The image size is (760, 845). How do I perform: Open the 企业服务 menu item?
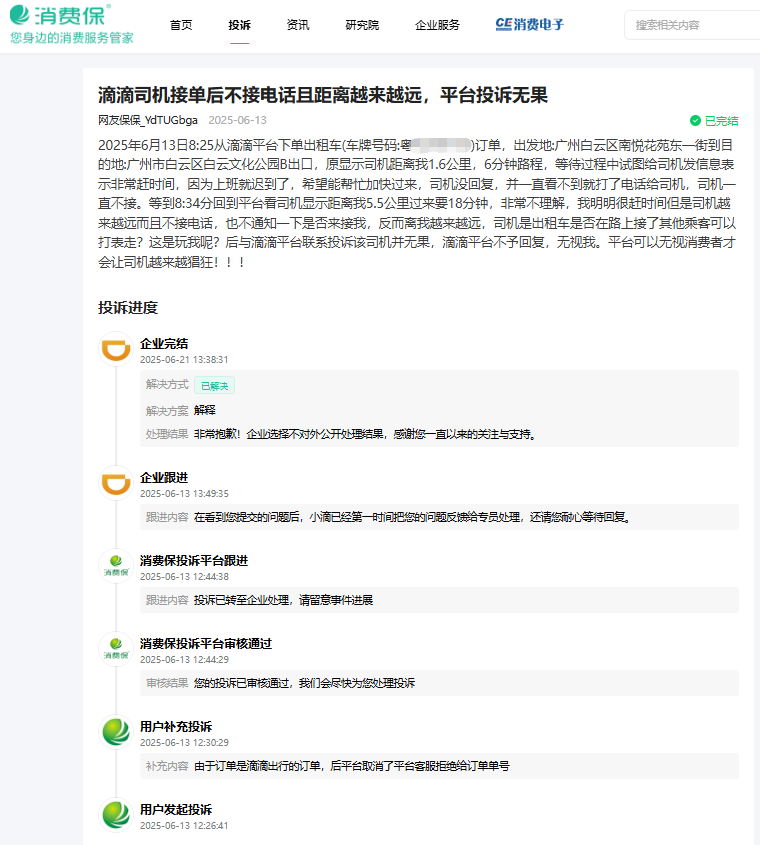(x=437, y=25)
